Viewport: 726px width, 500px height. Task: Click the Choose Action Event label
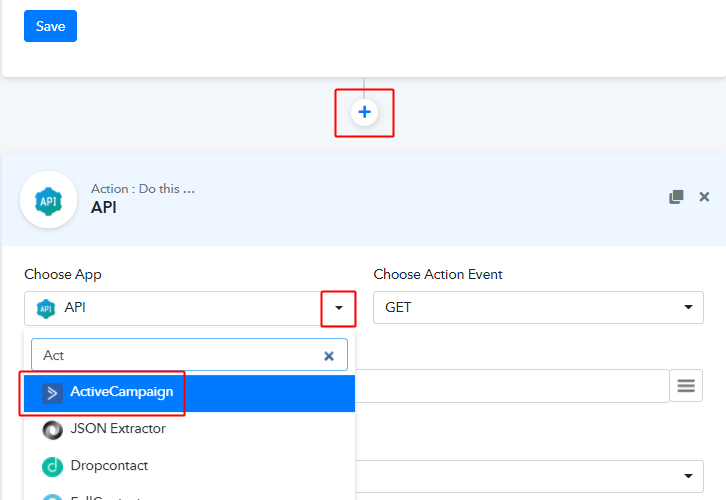(438, 274)
